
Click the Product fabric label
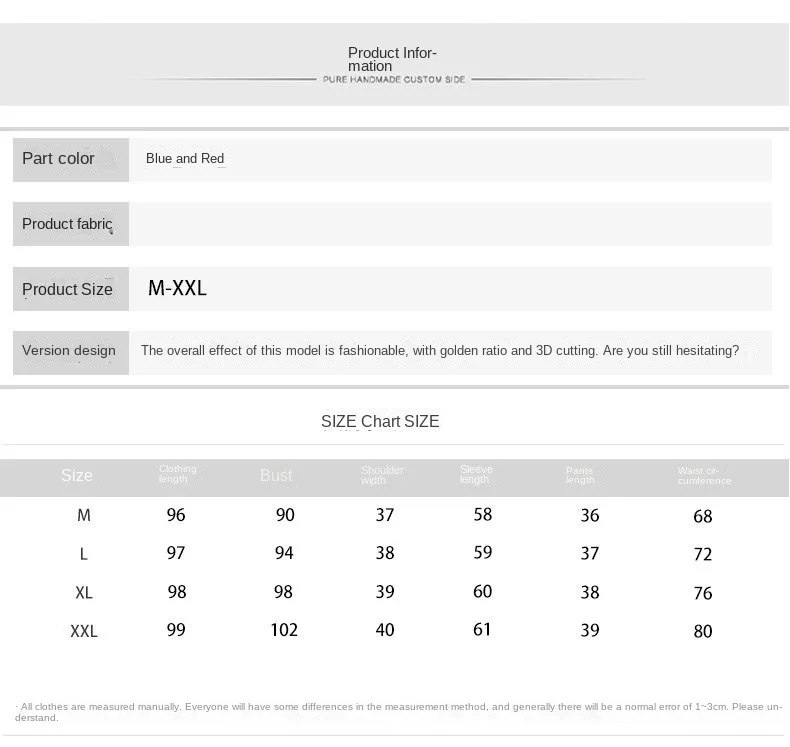click(67, 224)
